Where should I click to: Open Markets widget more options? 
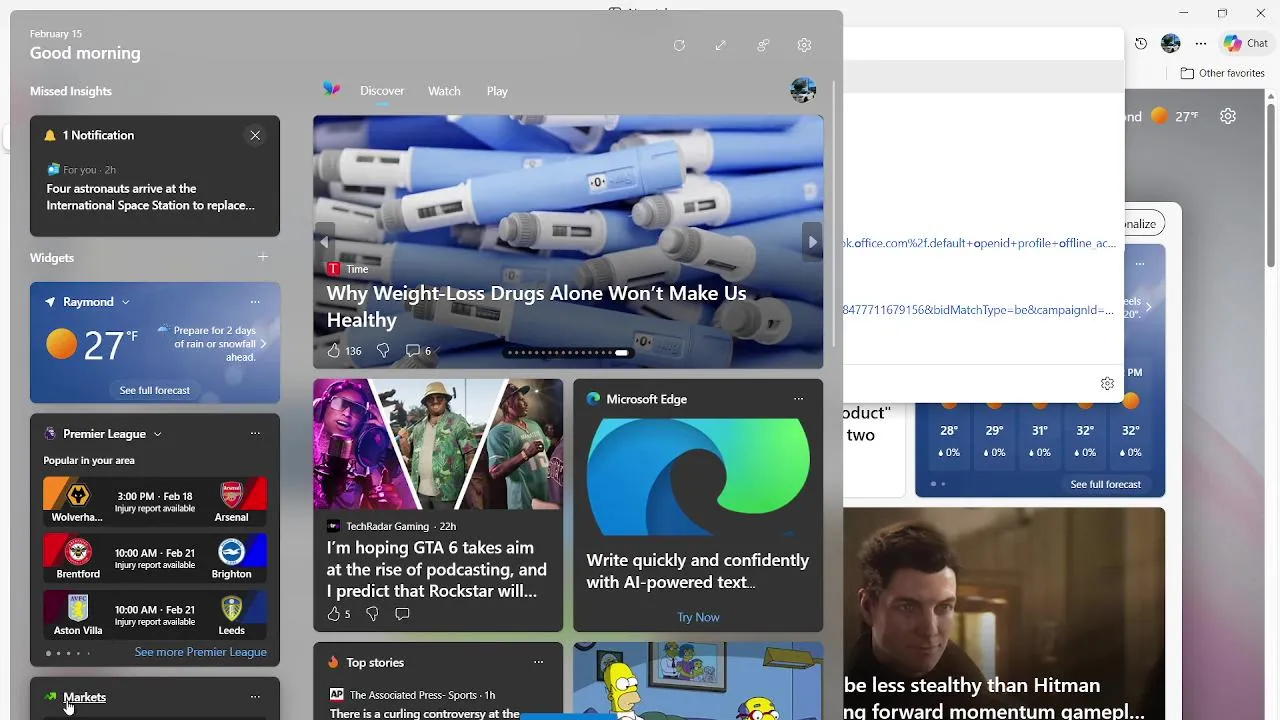coord(255,697)
